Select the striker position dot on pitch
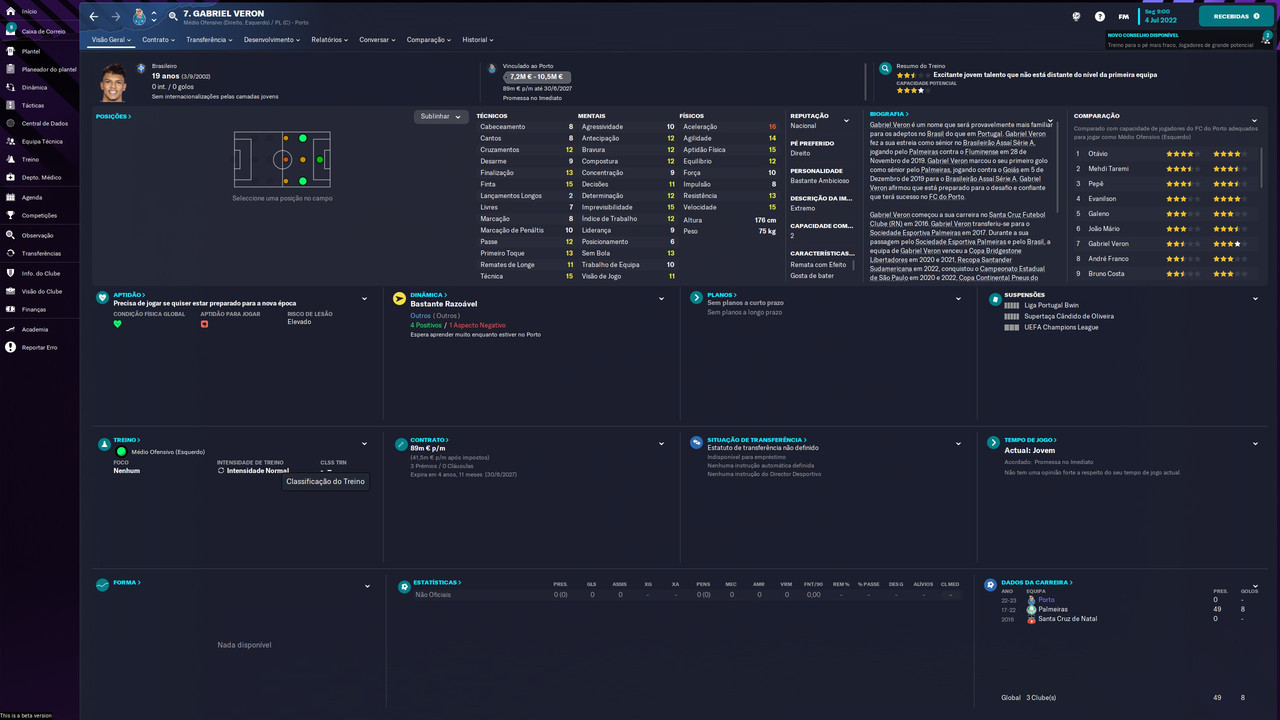 tap(319, 160)
